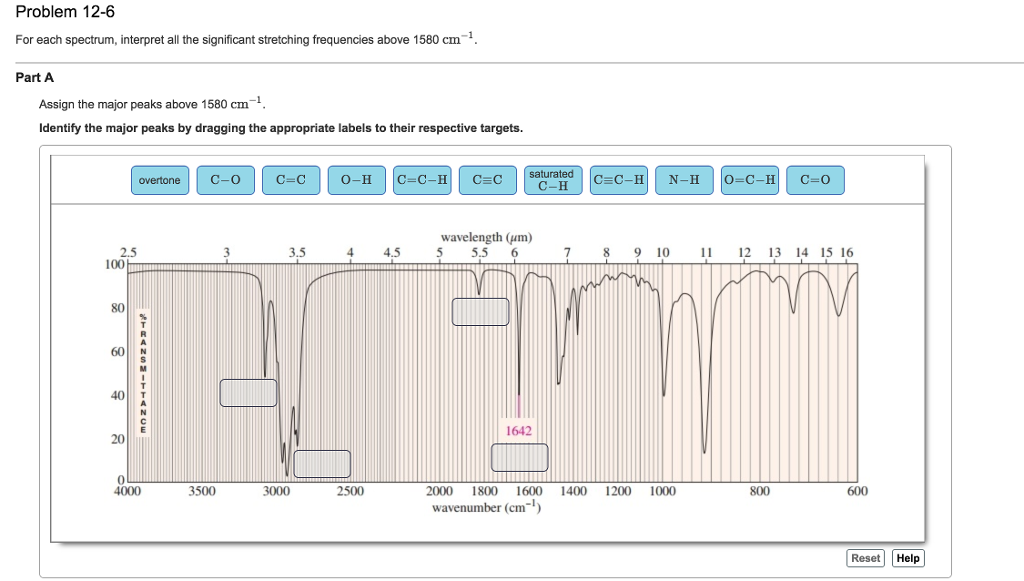1024x581 pixels.
Task: Select the "saturated C–H" label chip
Action: (553, 179)
